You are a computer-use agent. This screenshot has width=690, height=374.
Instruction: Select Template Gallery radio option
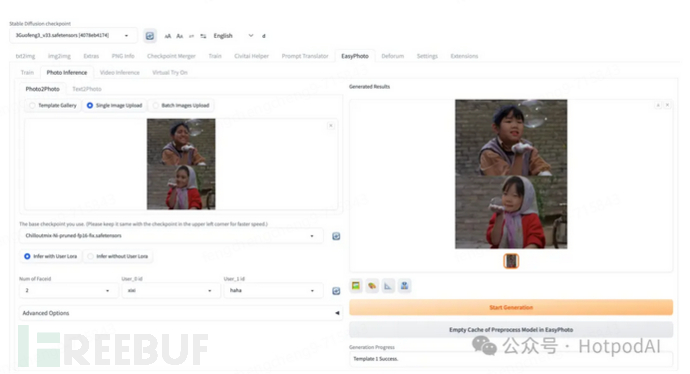tap(53, 106)
